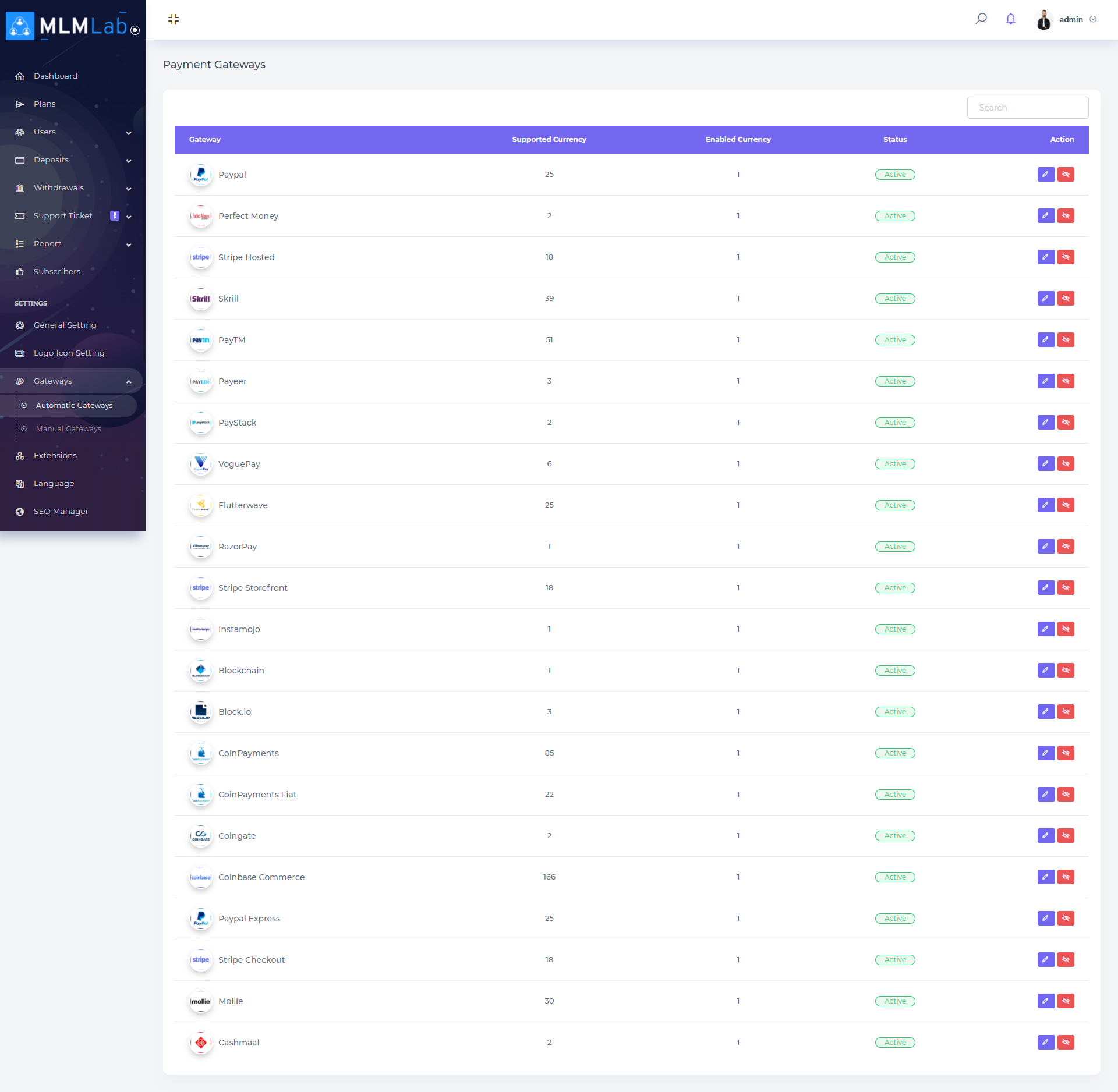Disable the Cashmaal gateway
1118x1092 pixels.
1066,1043
